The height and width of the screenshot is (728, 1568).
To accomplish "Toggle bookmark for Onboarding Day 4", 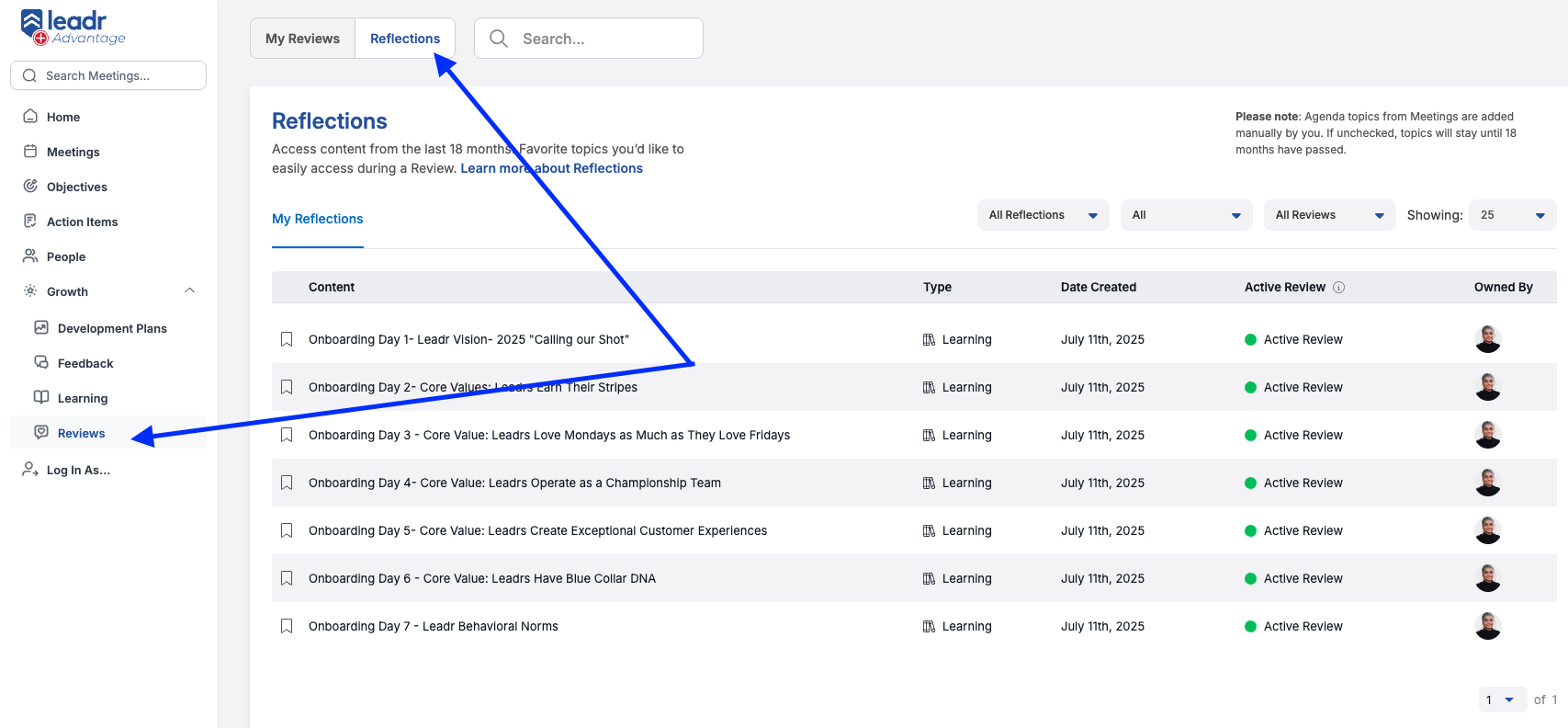I will [287, 483].
